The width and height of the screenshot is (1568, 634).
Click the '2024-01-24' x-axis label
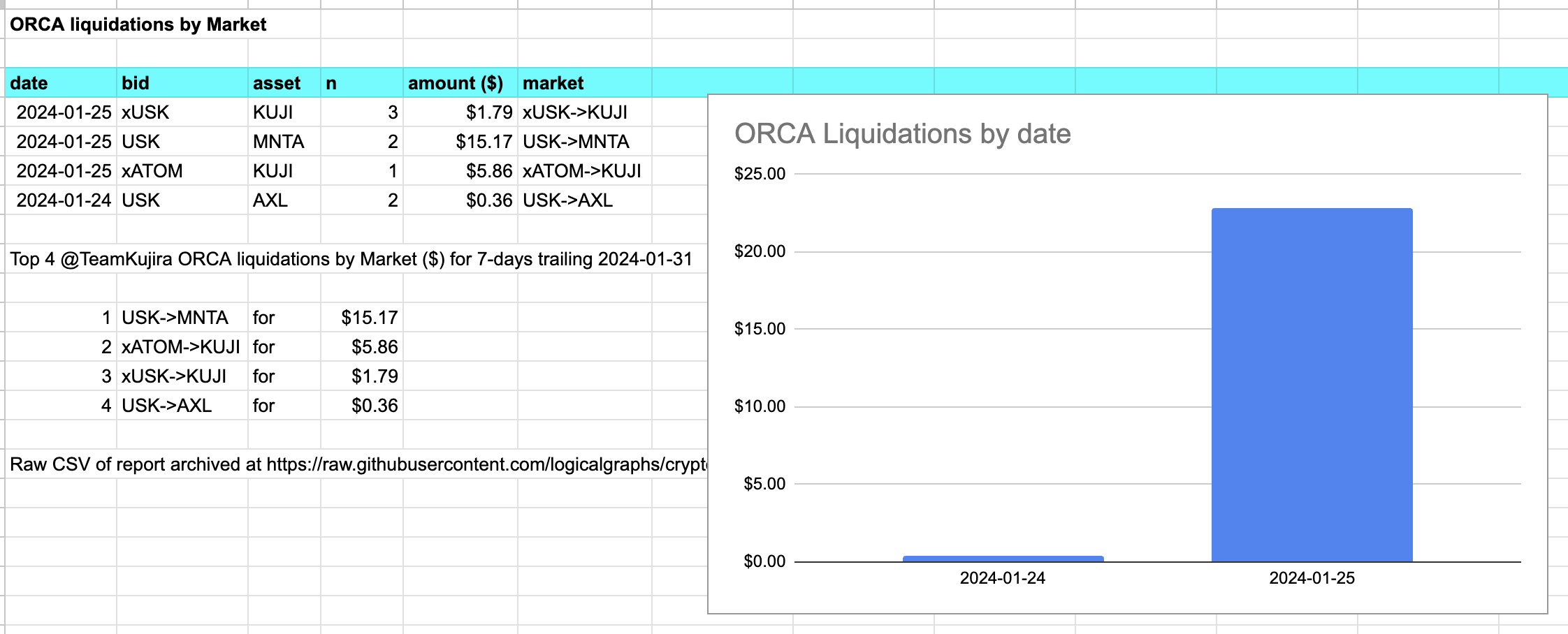tap(1003, 578)
